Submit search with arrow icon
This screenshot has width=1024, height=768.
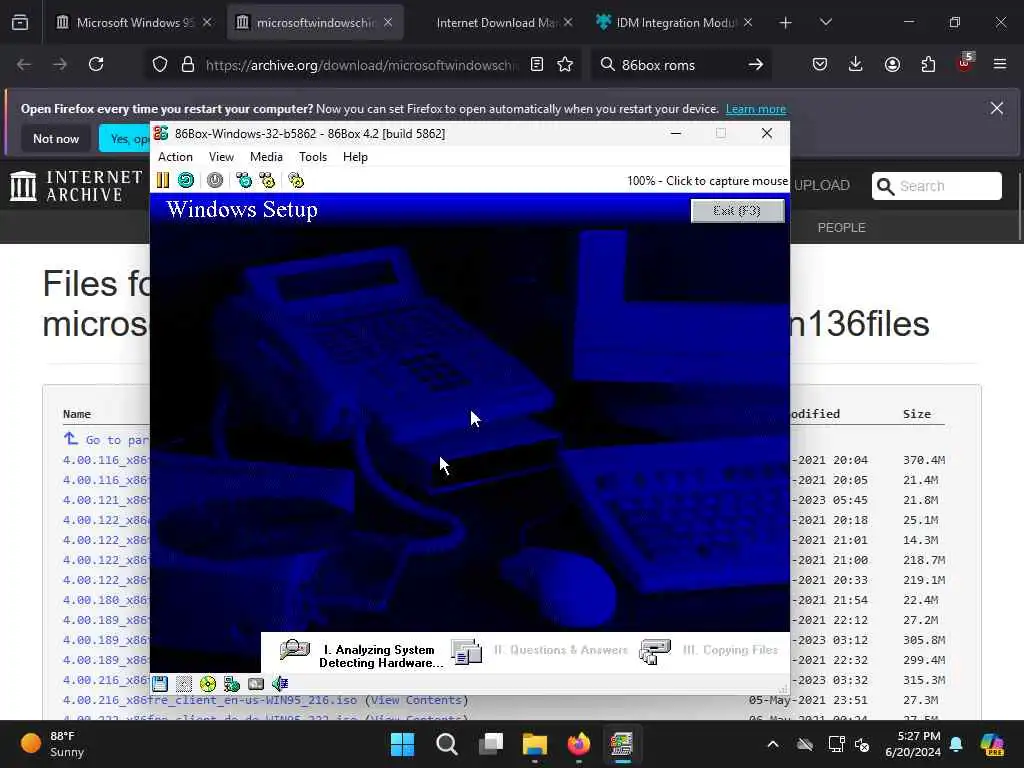[756, 65]
